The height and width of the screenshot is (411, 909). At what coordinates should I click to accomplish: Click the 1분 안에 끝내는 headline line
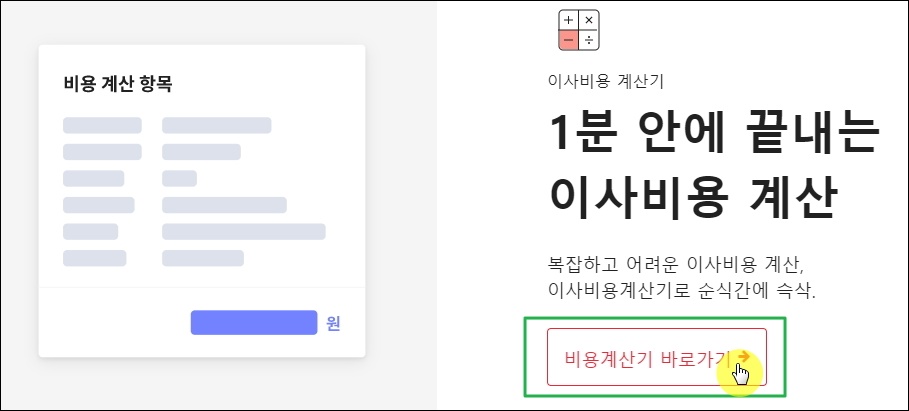(x=714, y=133)
